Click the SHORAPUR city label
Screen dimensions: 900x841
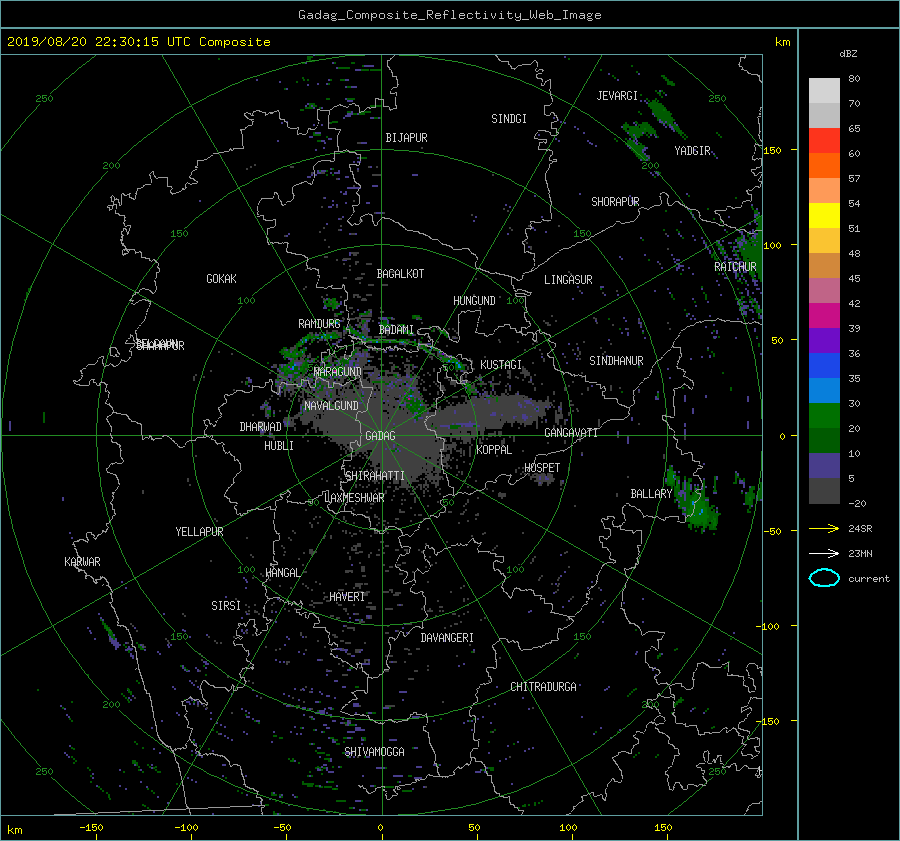[x=615, y=202]
